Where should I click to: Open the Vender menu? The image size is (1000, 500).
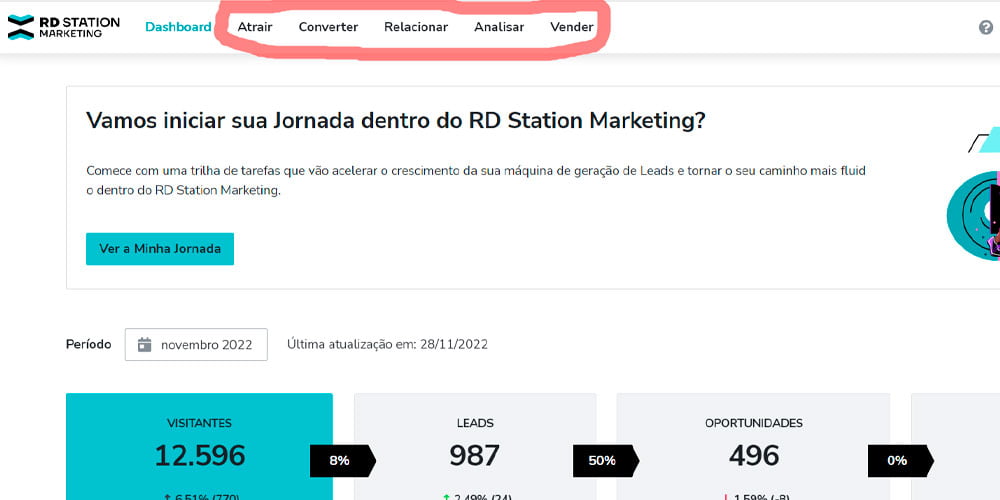click(571, 27)
